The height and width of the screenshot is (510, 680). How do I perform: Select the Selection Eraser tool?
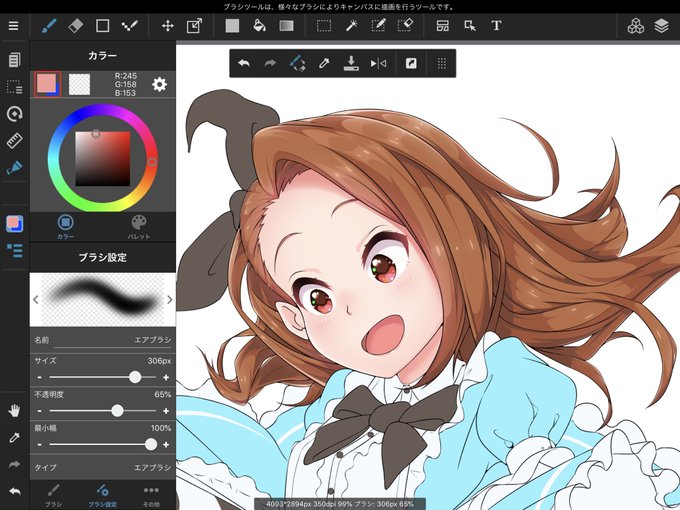pos(405,26)
